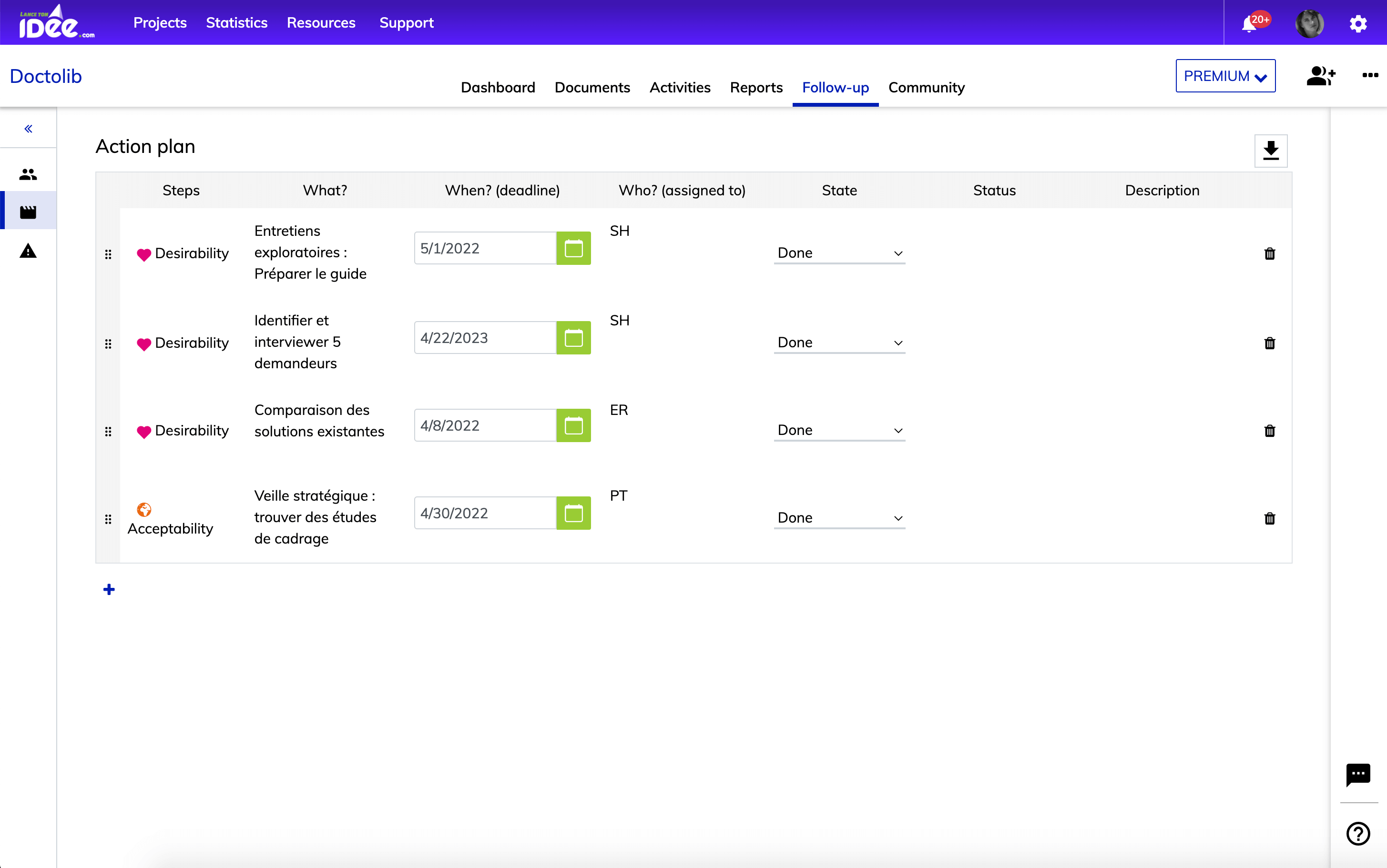Open the Resources menu
The image size is (1387, 868).
pyautogui.click(x=321, y=23)
